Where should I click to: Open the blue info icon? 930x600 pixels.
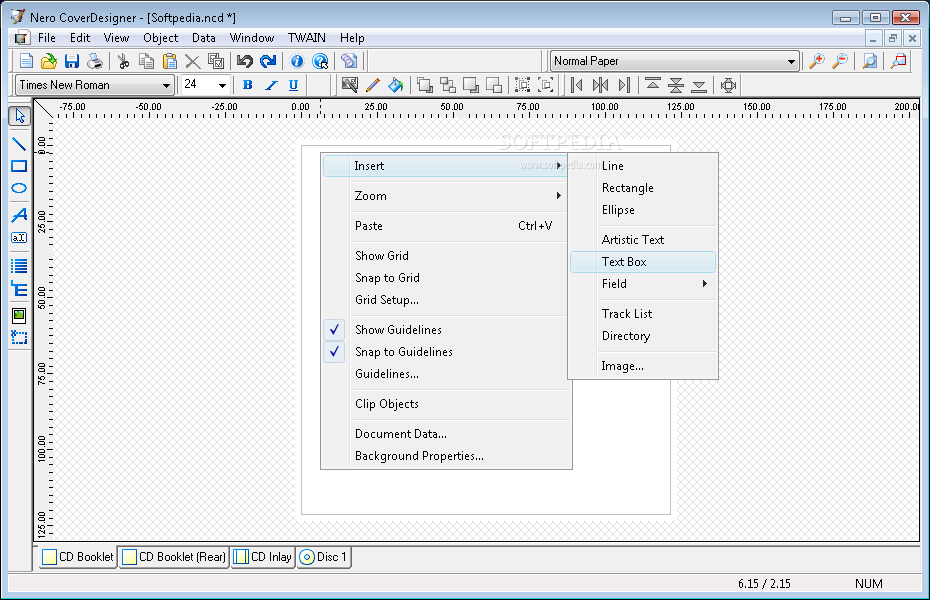tap(297, 61)
